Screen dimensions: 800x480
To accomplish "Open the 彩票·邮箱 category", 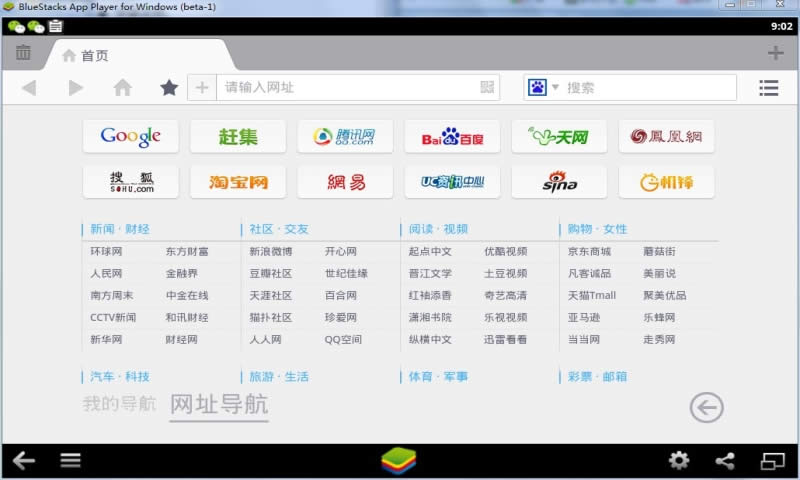I will tap(597, 377).
